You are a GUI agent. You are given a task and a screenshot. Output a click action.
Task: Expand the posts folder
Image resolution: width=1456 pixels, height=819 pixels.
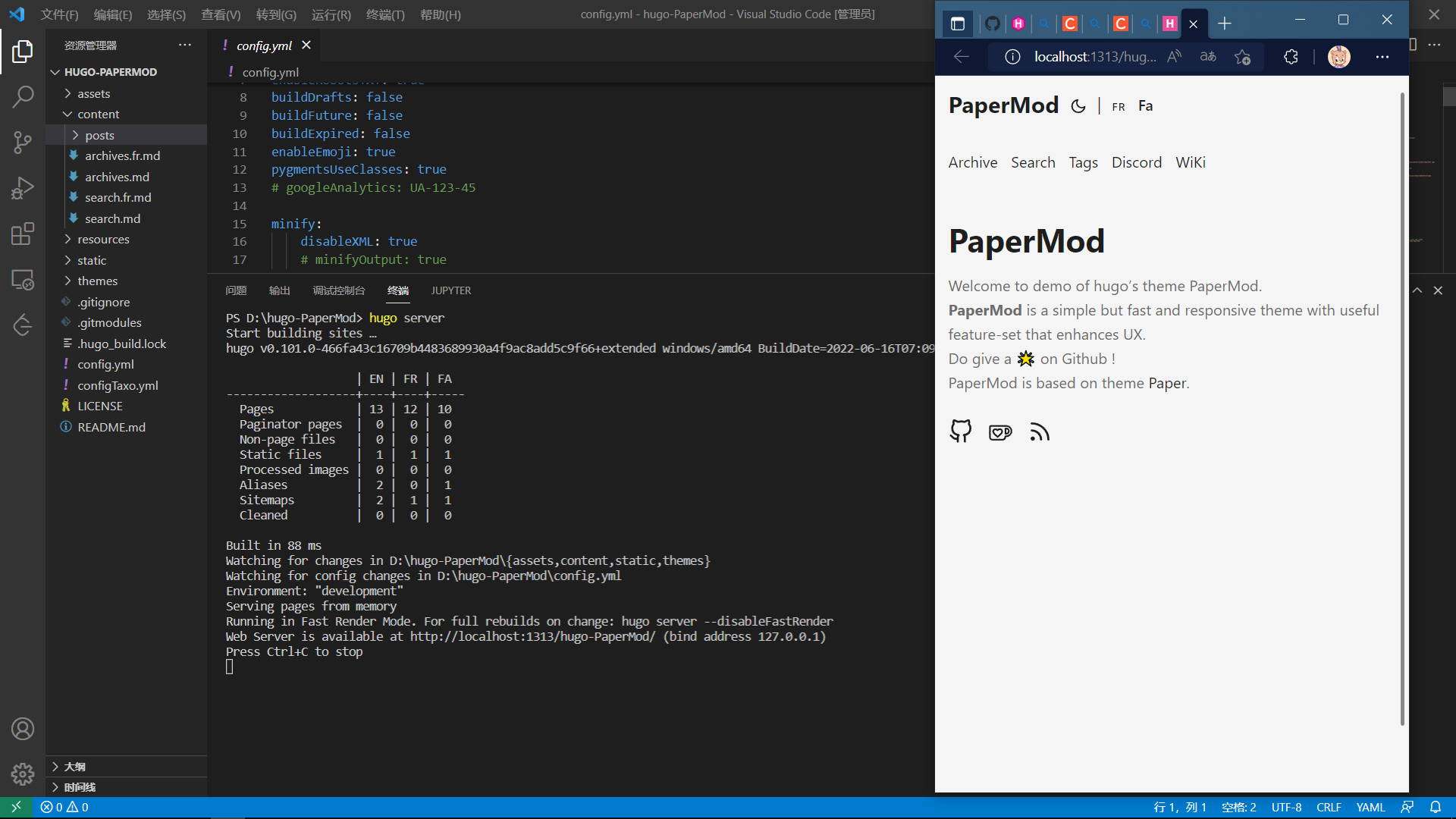pos(99,135)
